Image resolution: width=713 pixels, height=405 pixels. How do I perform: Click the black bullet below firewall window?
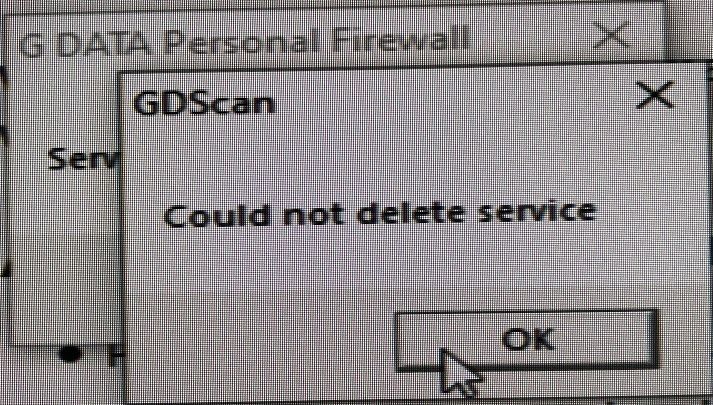pyautogui.click(x=70, y=354)
